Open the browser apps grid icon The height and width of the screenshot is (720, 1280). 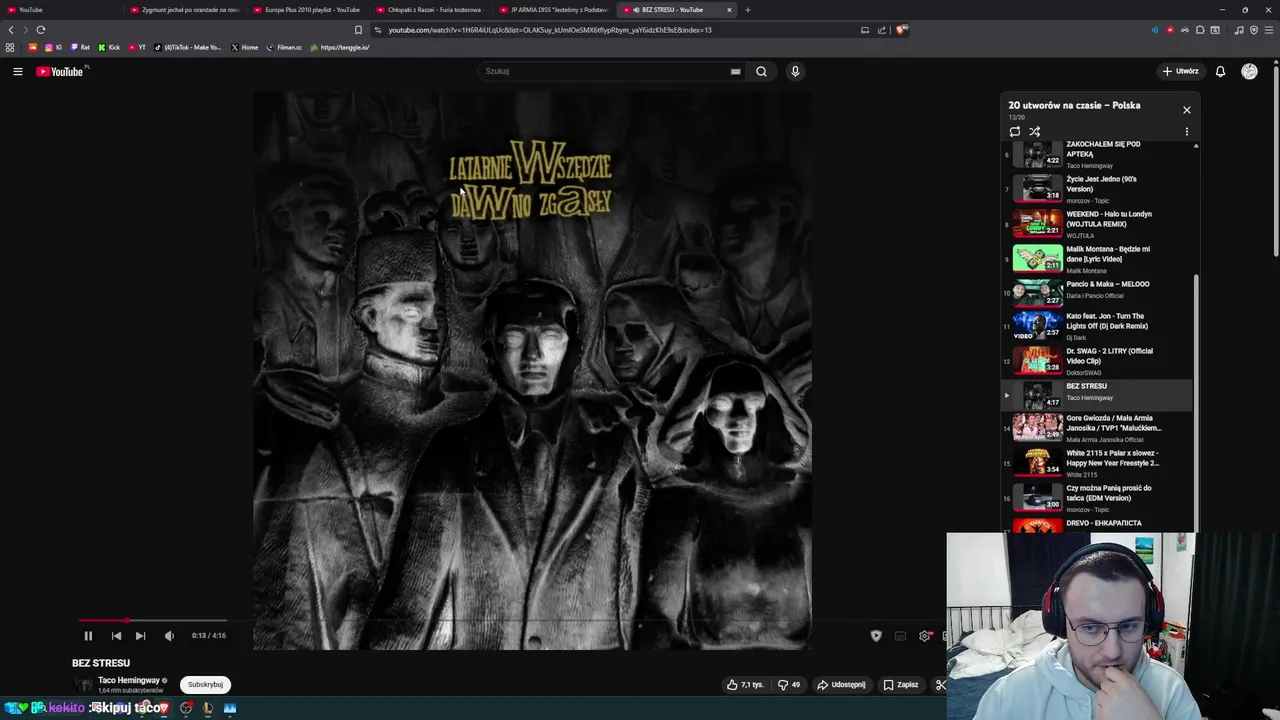(10, 47)
